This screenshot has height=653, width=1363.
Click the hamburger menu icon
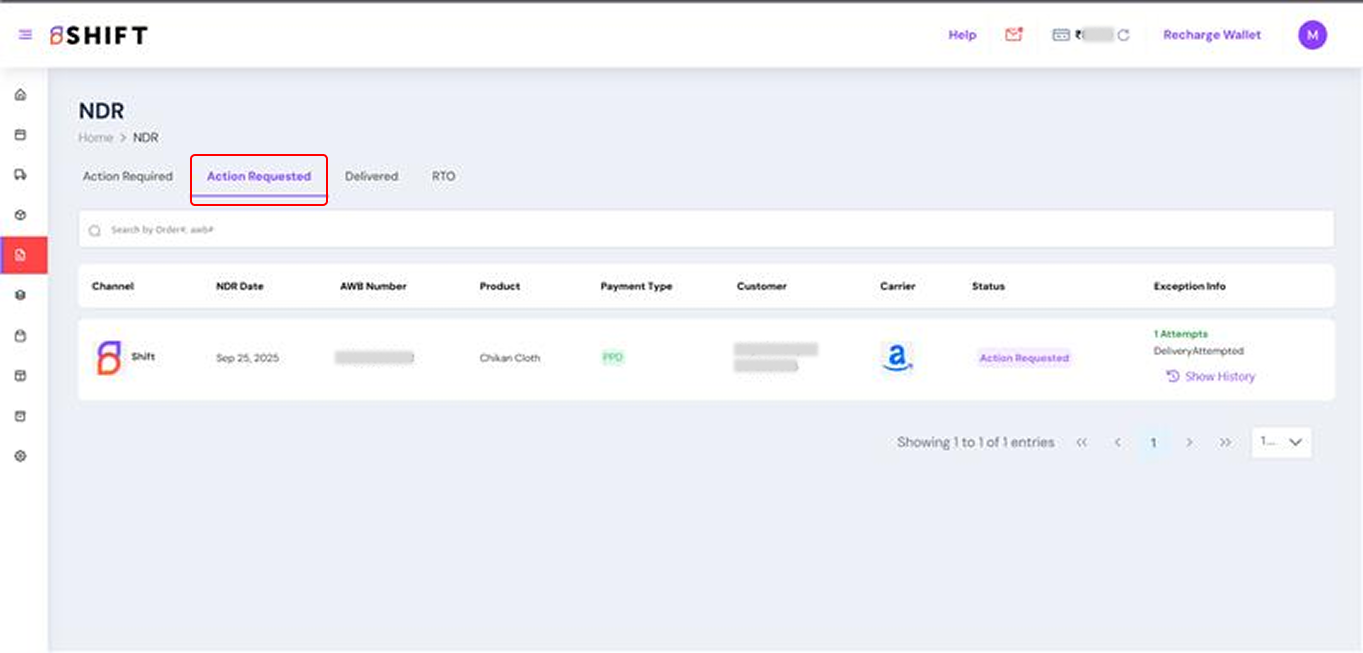[x=25, y=35]
